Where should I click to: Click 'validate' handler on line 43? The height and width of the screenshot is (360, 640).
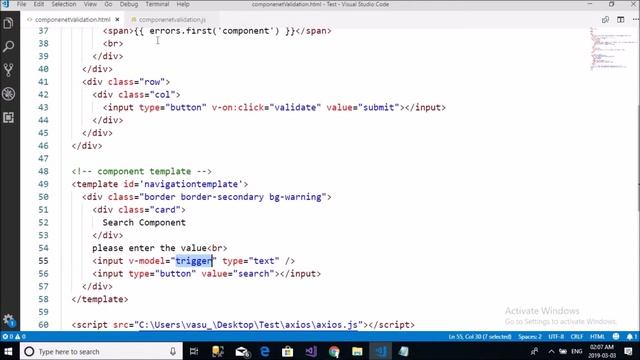(295, 107)
